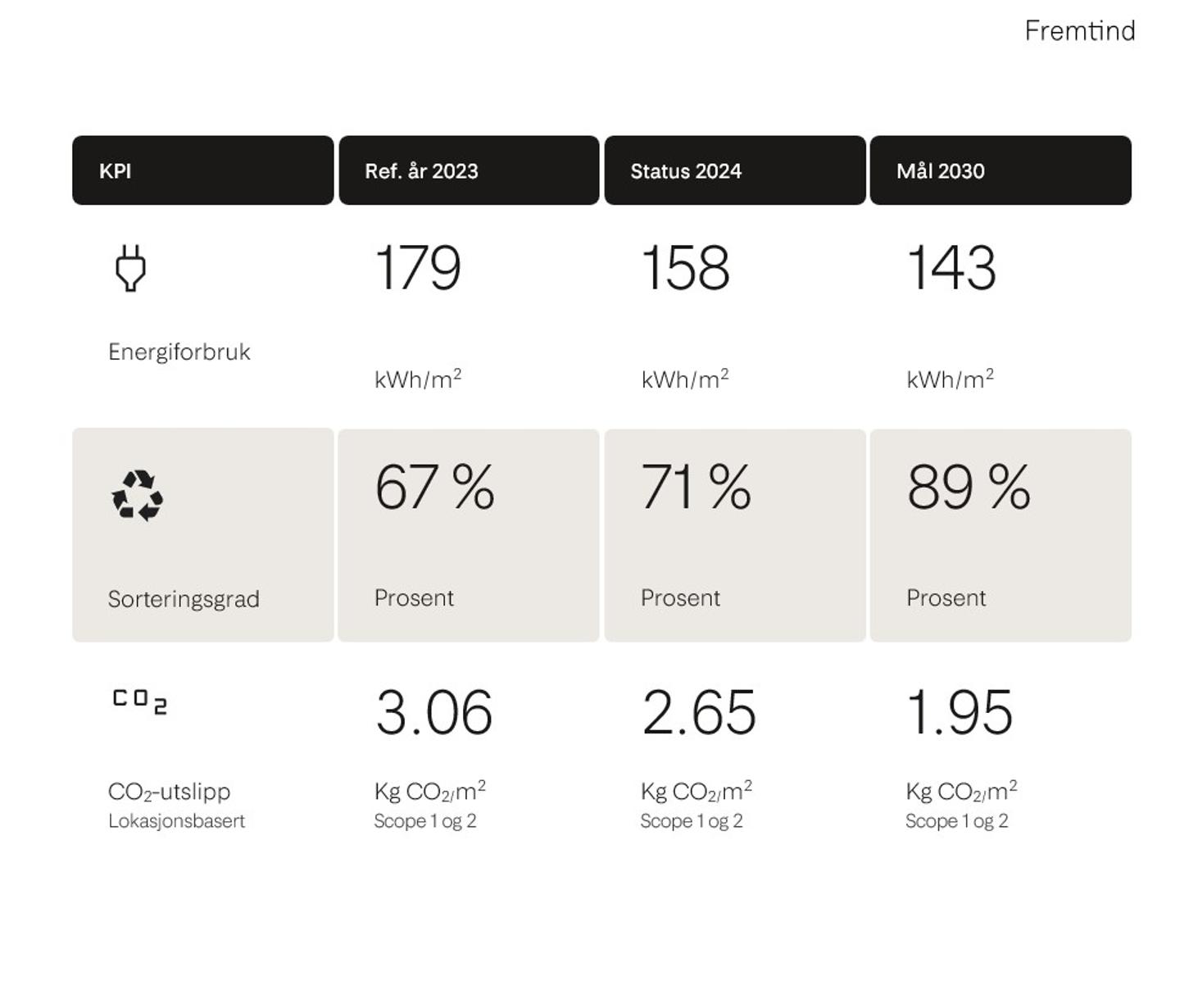Click the 2.65 CO2 status value
1180x1008 pixels.
(x=699, y=713)
